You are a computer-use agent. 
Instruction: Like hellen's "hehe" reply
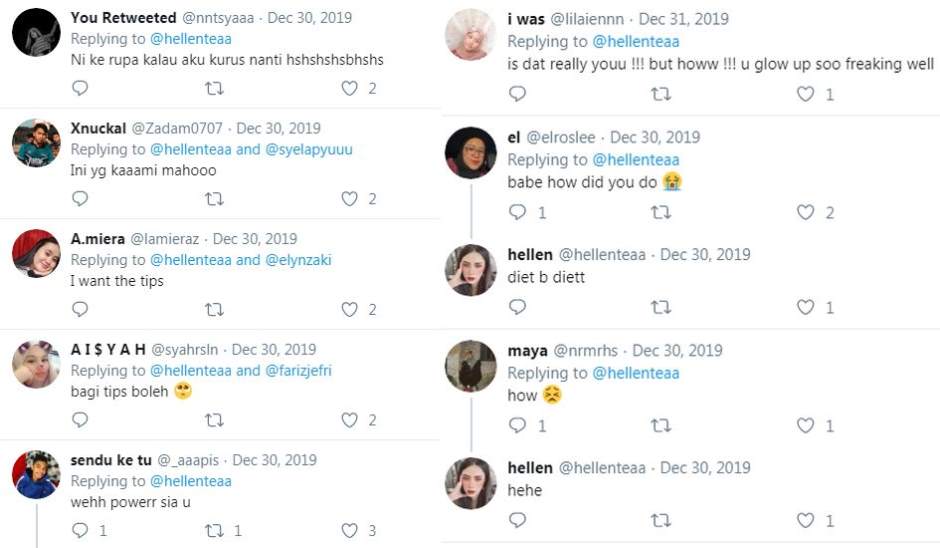click(805, 520)
